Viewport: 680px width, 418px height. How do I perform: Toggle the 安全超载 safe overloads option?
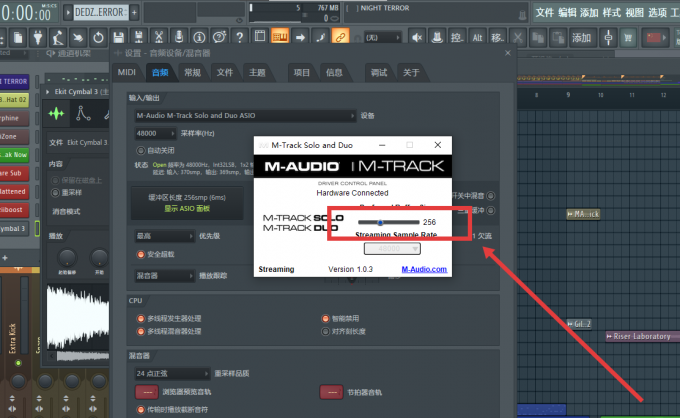141,255
